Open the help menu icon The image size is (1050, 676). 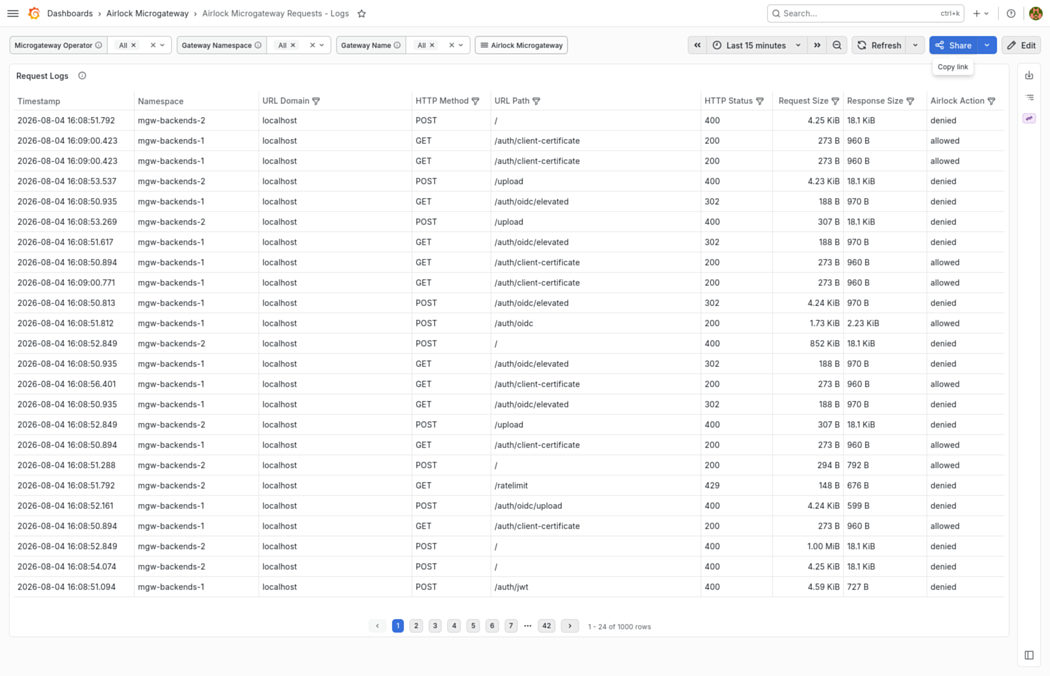point(1011,13)
